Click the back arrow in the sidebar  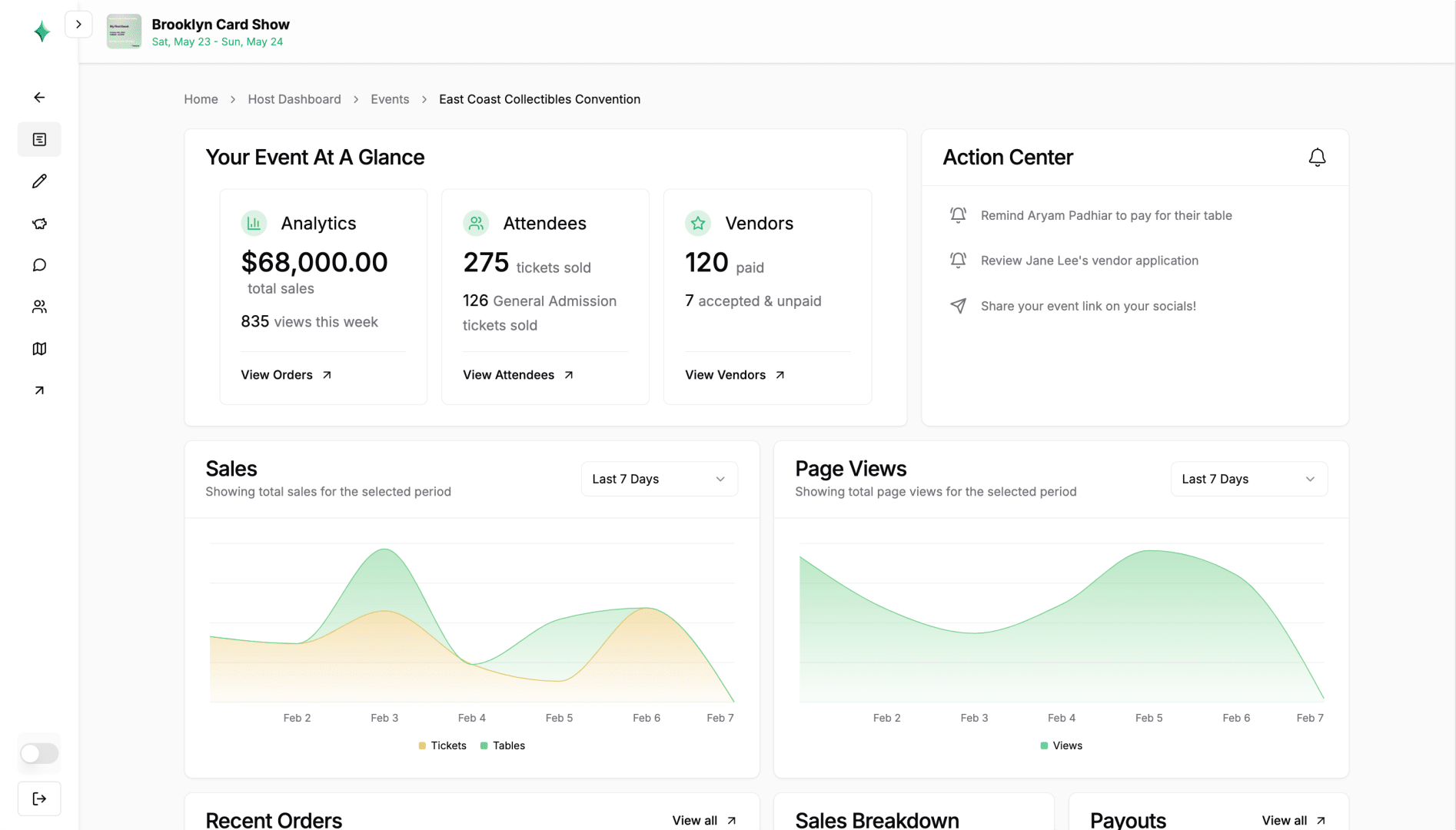point(39,98)
